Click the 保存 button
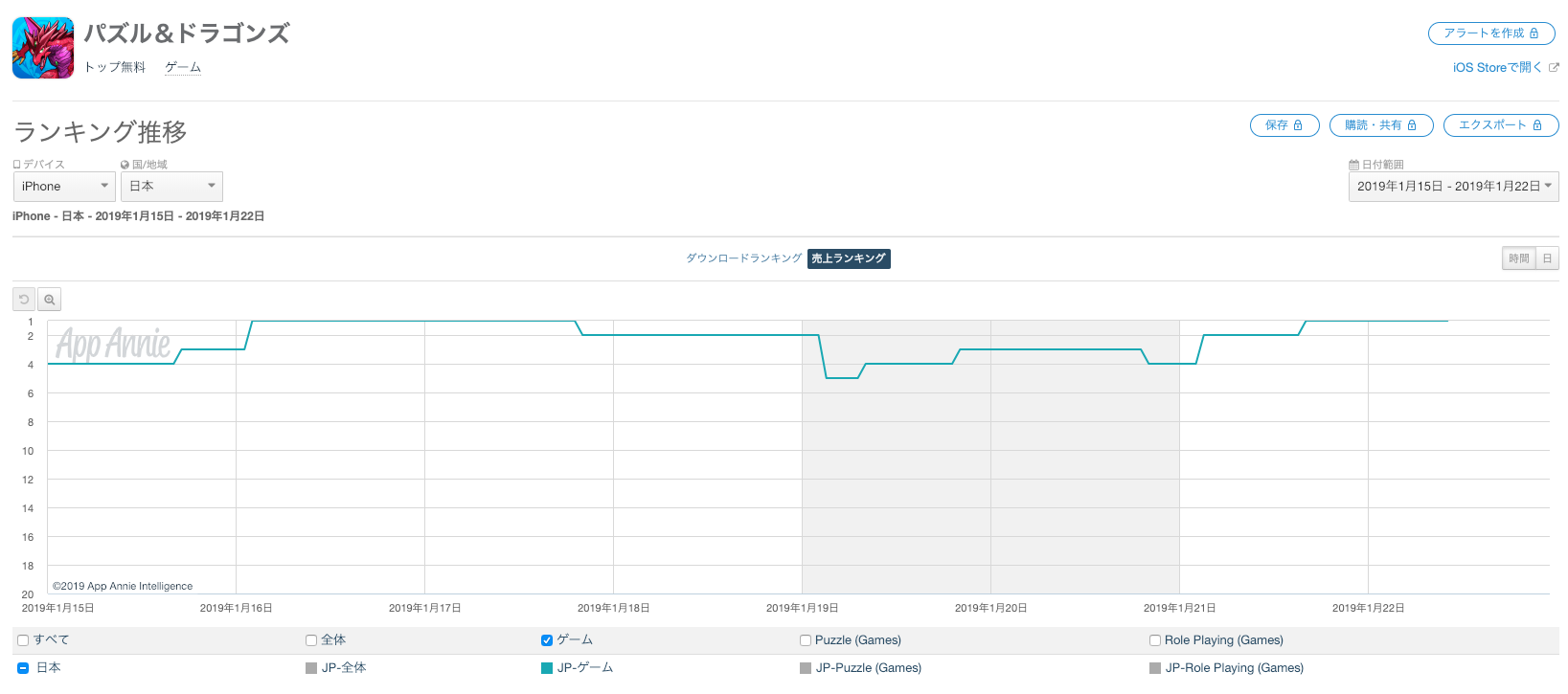 1284,125
